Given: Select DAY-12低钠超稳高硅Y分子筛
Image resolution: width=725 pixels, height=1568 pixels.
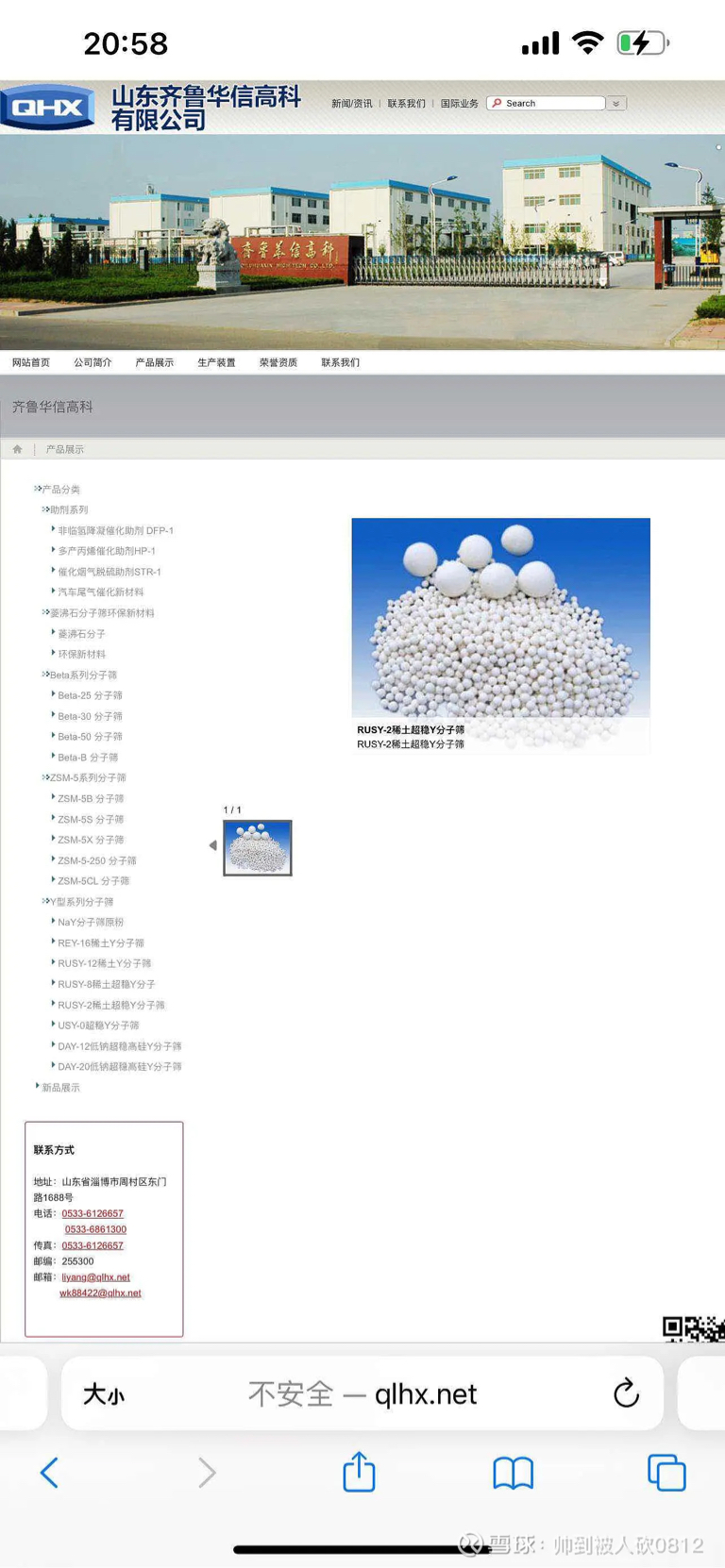Looking at the screenshot, I should point(120,1046).
